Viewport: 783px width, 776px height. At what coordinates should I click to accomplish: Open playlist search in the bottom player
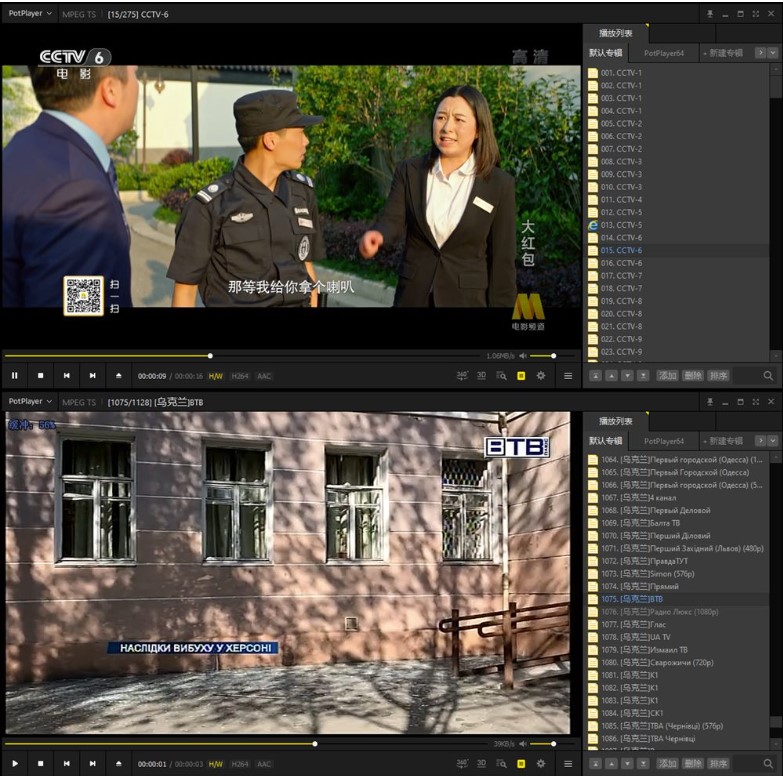[768, 764]
